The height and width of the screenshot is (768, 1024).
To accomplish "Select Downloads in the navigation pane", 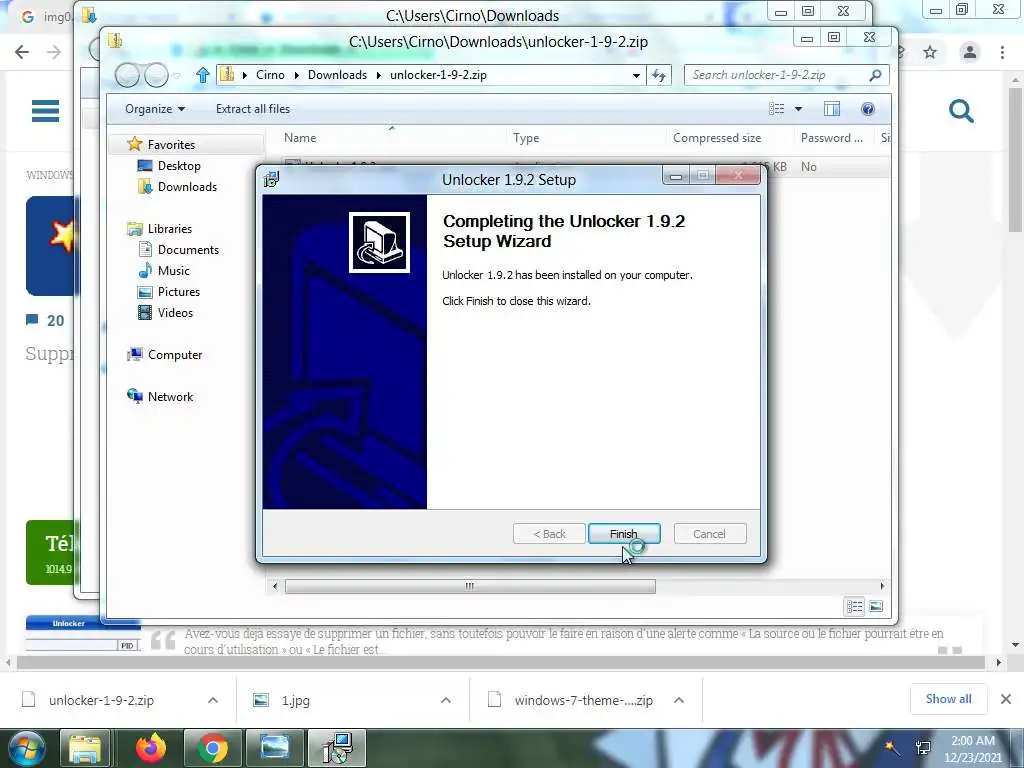I will [187, 187].
